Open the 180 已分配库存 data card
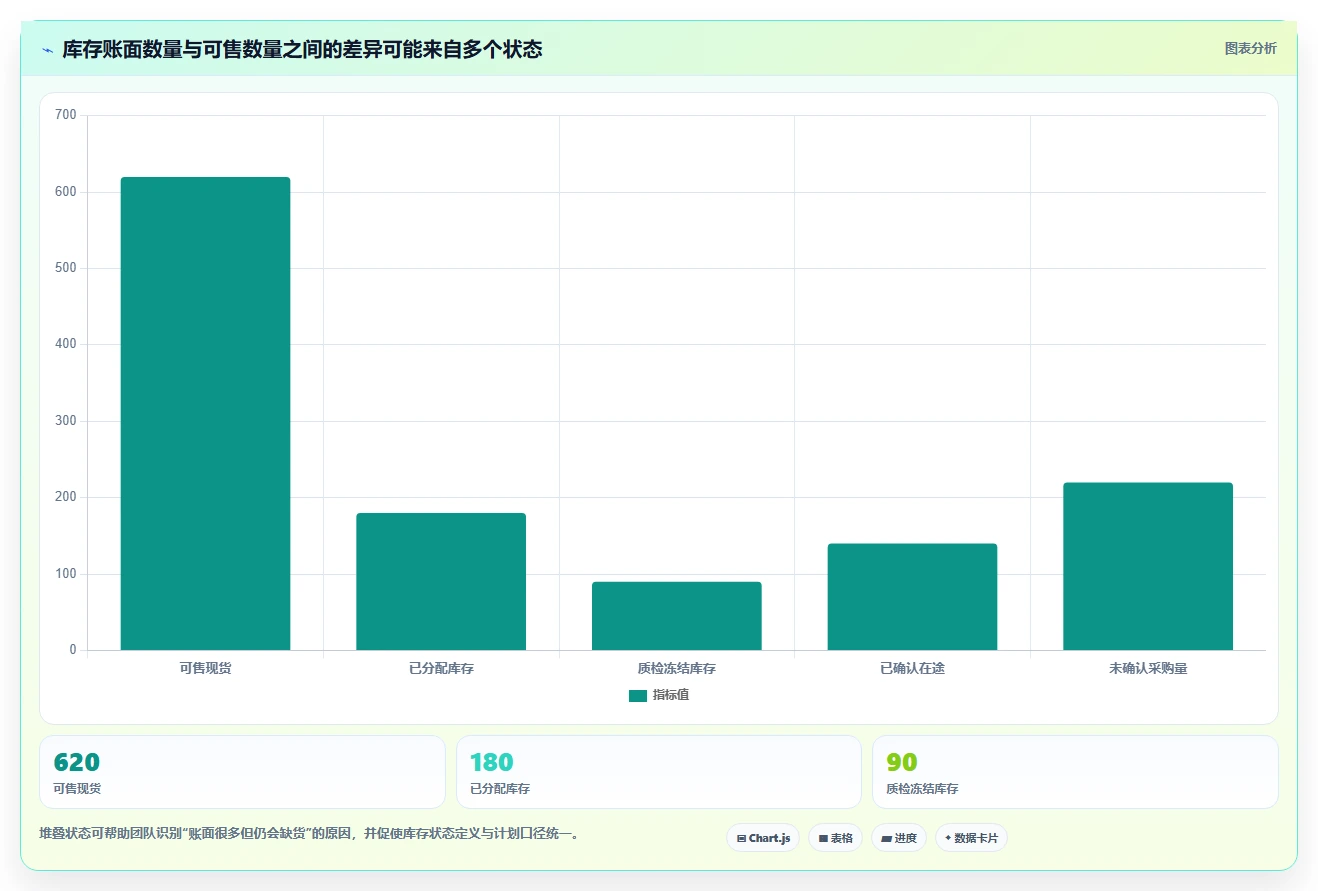 coord(659,772)
